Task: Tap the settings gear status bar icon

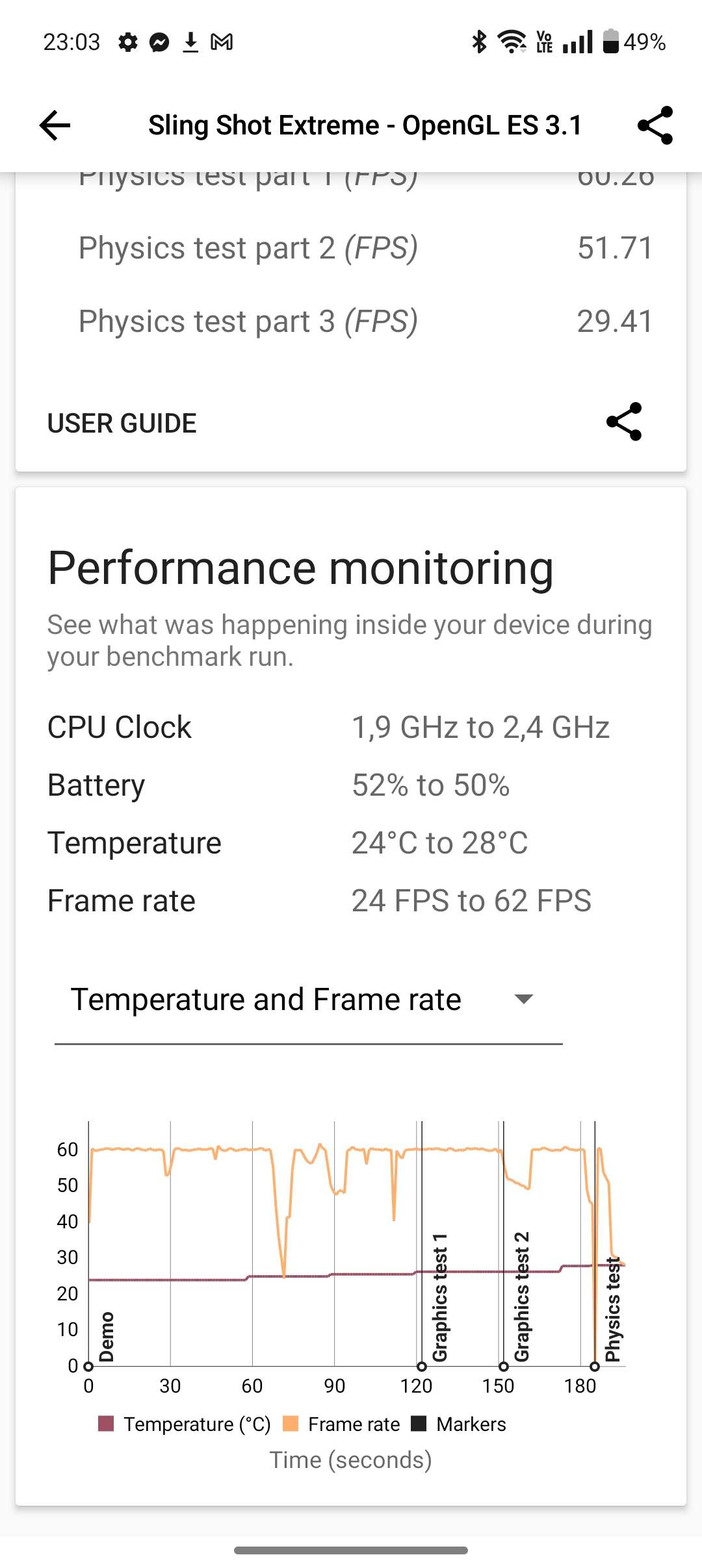Action: [128, 42]
